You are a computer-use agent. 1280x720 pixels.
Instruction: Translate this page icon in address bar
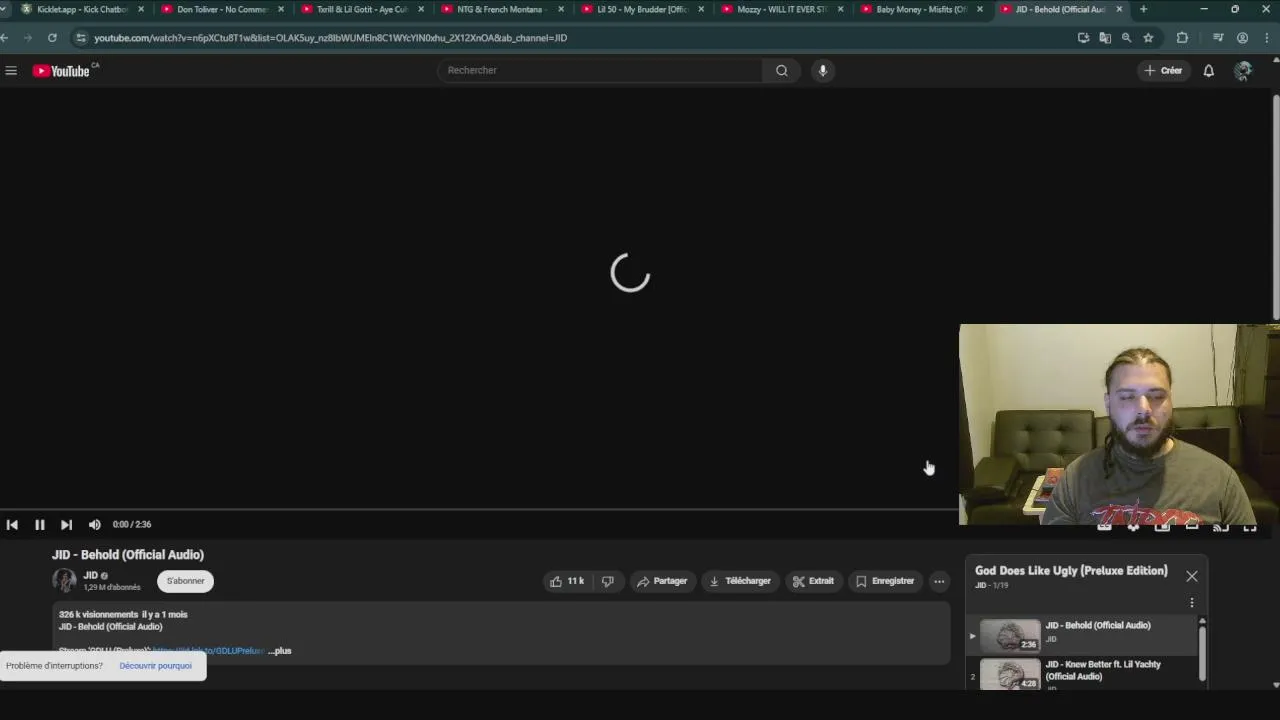(x=1105, y=38)
